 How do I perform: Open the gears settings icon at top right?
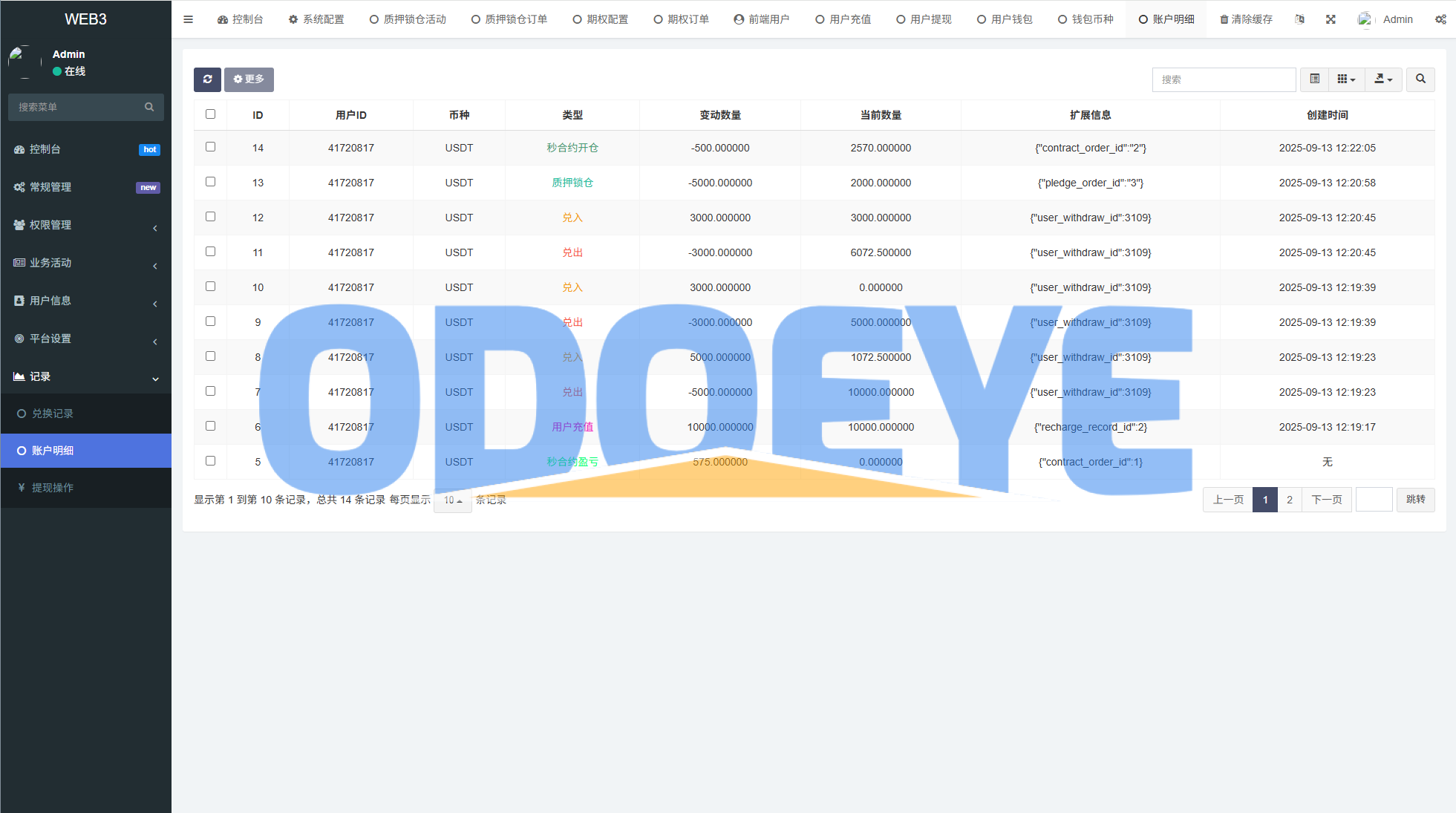(x=1440, y=19)
